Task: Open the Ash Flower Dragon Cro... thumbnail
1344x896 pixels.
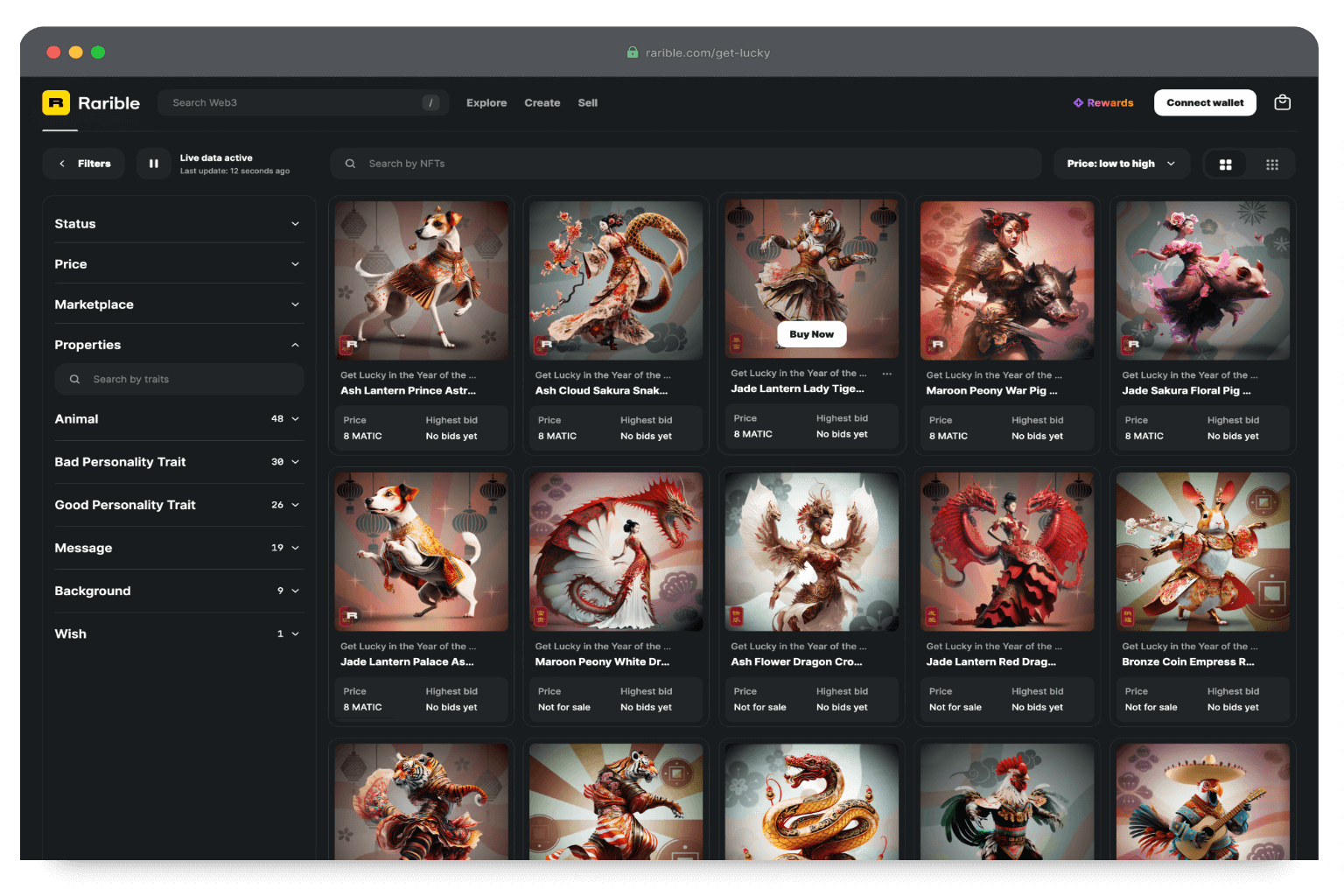Action: tap(812, 552)
